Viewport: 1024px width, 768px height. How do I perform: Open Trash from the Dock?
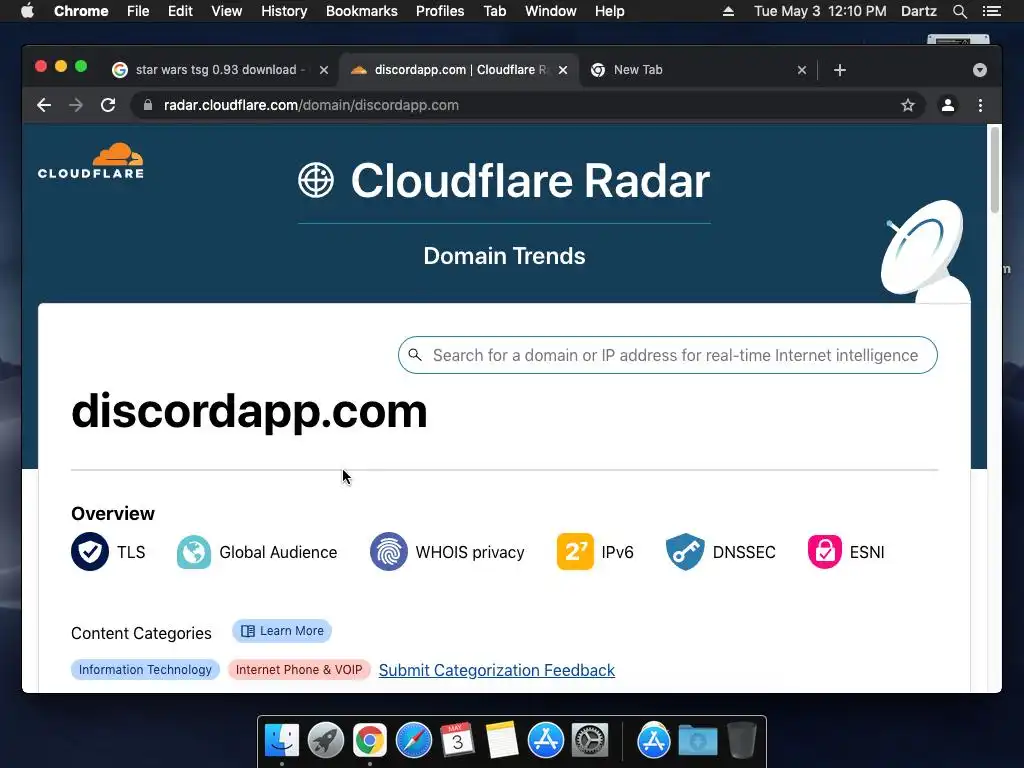pyautogui.click(x=742, y=740)
